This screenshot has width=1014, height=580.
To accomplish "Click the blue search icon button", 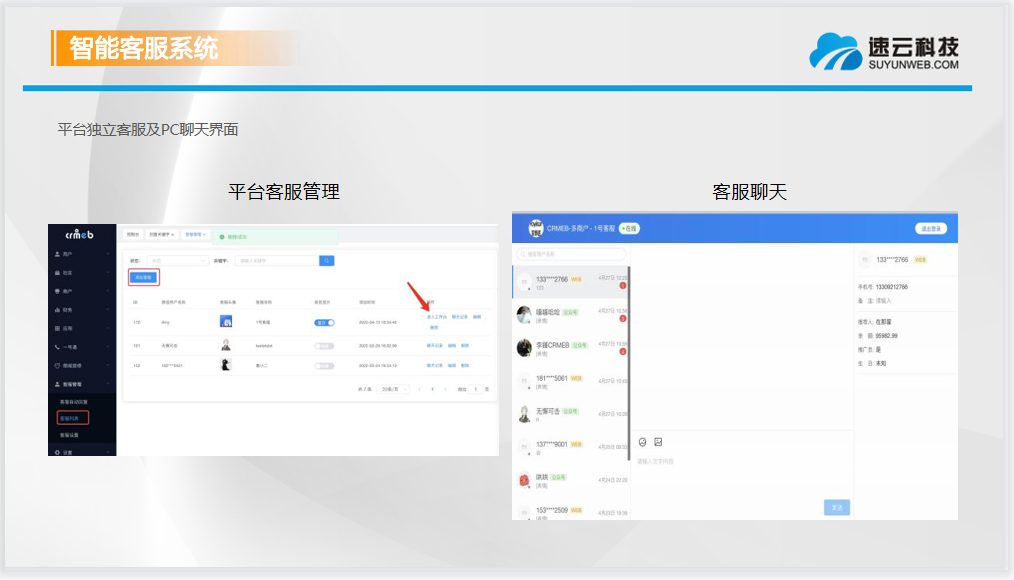I will click(327, 260).
